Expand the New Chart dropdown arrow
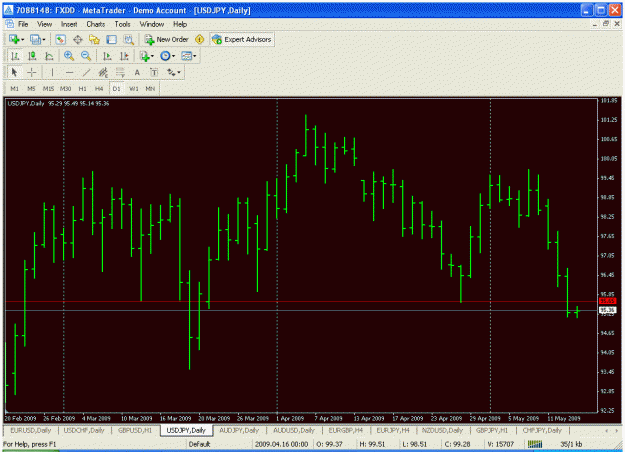625x452 pixels. click(22, 39)
